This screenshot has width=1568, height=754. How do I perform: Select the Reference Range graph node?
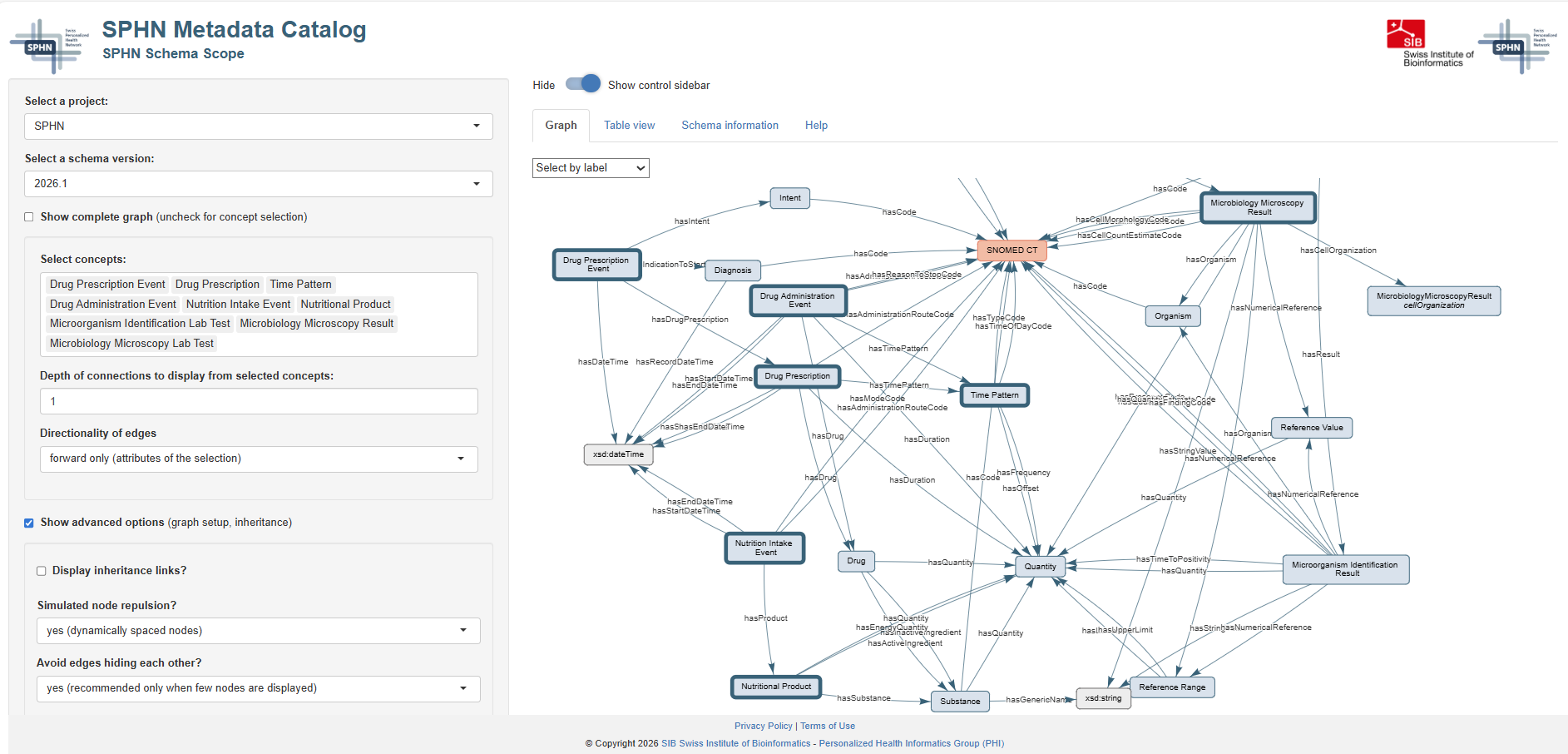[x=1171, y=687]
